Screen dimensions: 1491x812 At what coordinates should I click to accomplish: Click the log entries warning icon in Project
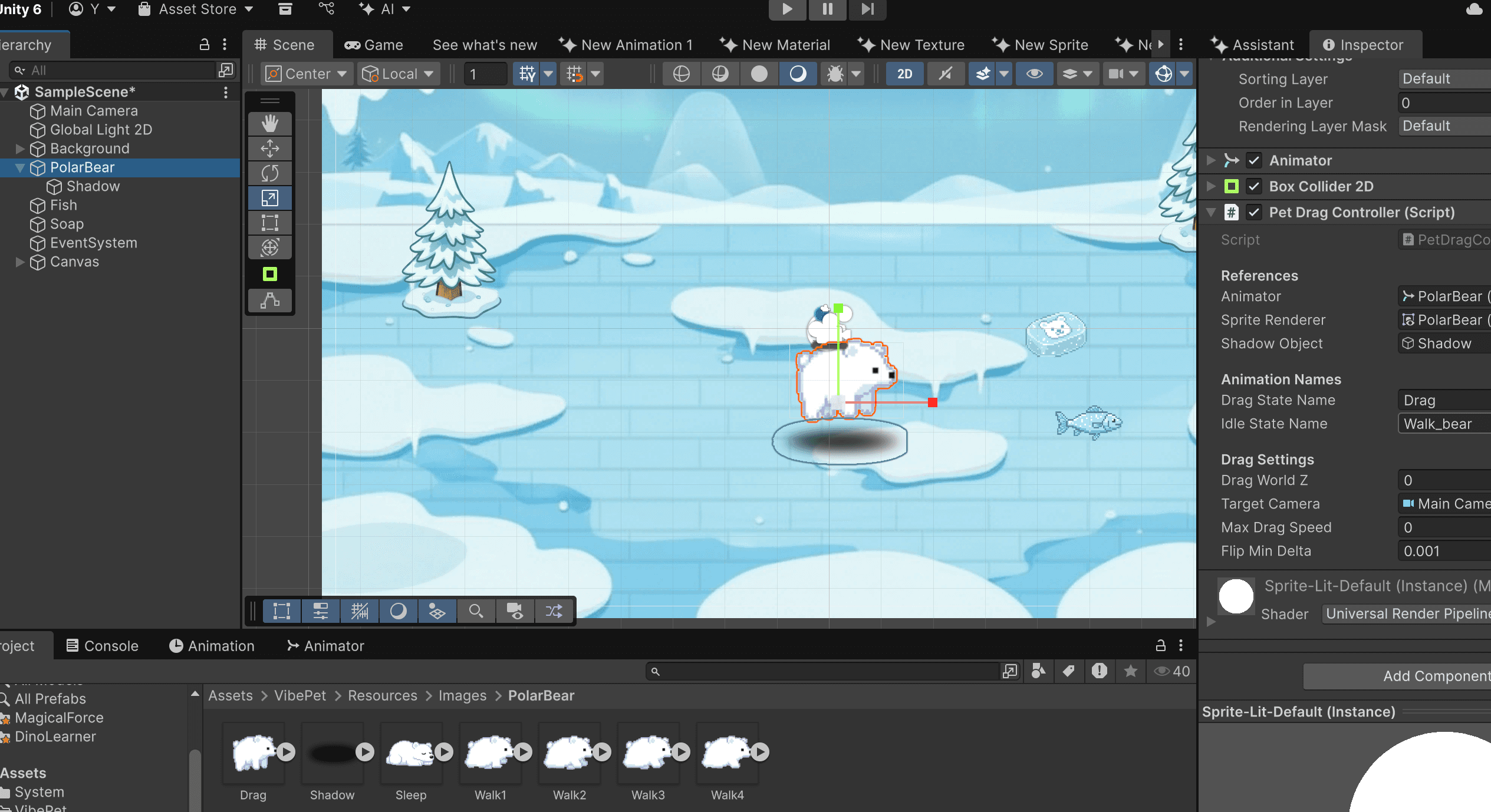(1099, 671)
